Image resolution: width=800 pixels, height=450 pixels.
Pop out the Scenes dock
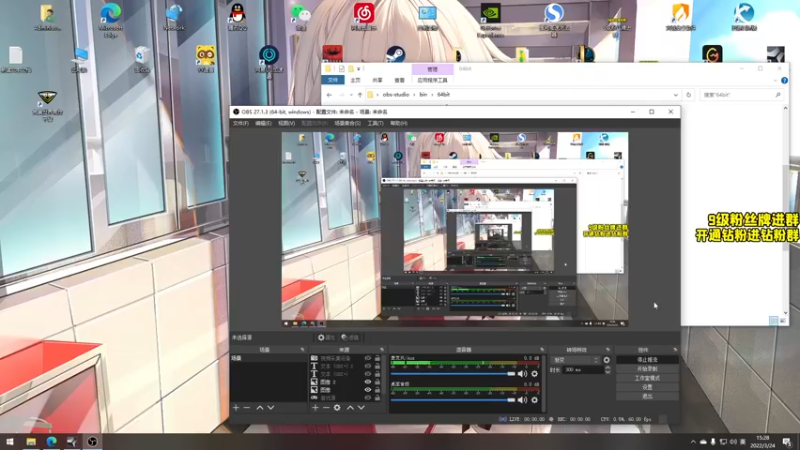[302, 349]
